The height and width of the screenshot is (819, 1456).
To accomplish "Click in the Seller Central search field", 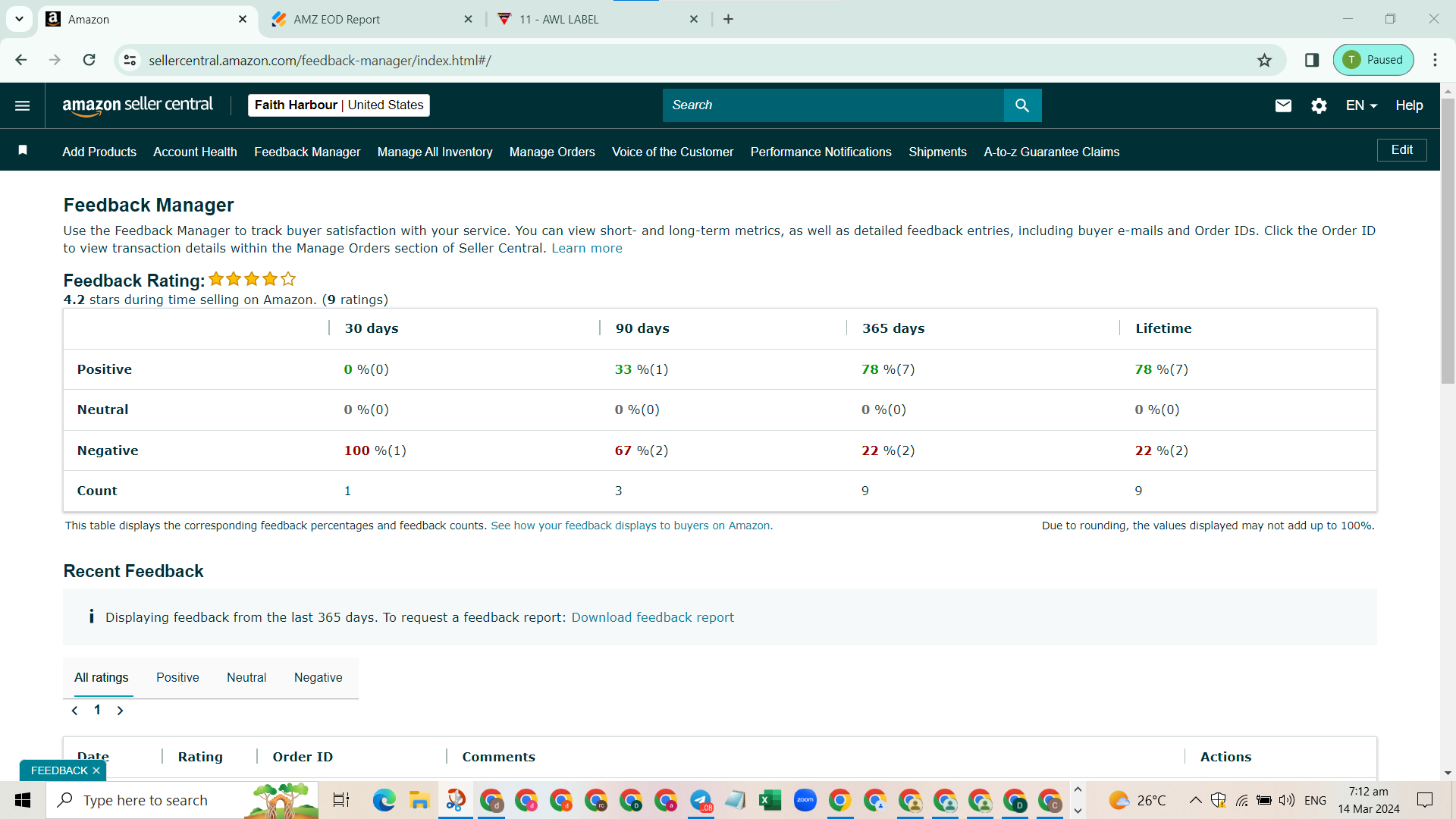I will tap(833, 105).
